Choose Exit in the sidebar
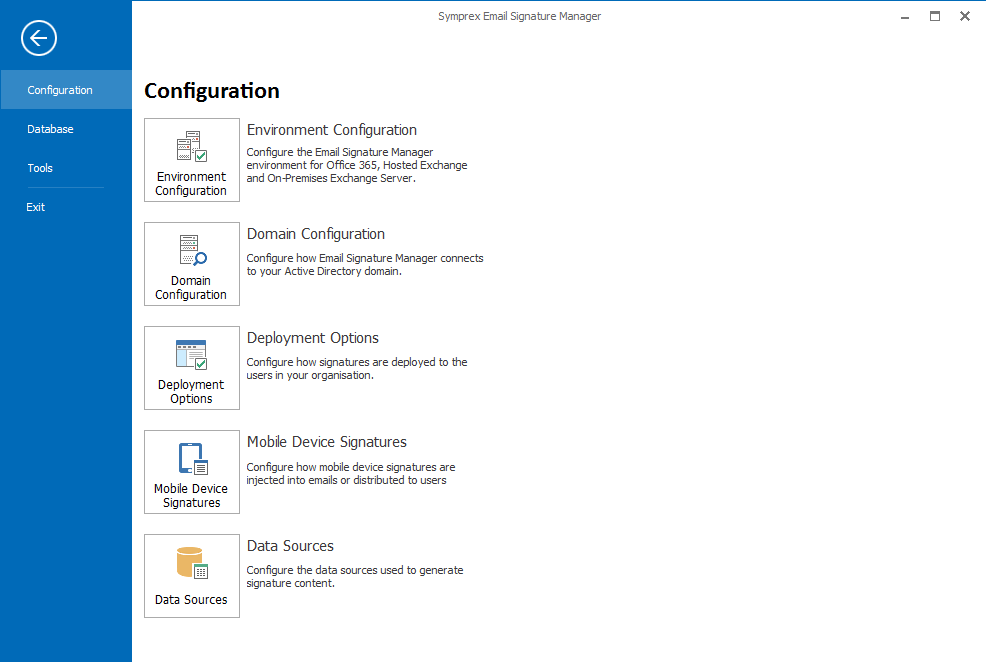The width and height of the screenshot is (986, 662). pyautogui.click(x=66, y=207)
